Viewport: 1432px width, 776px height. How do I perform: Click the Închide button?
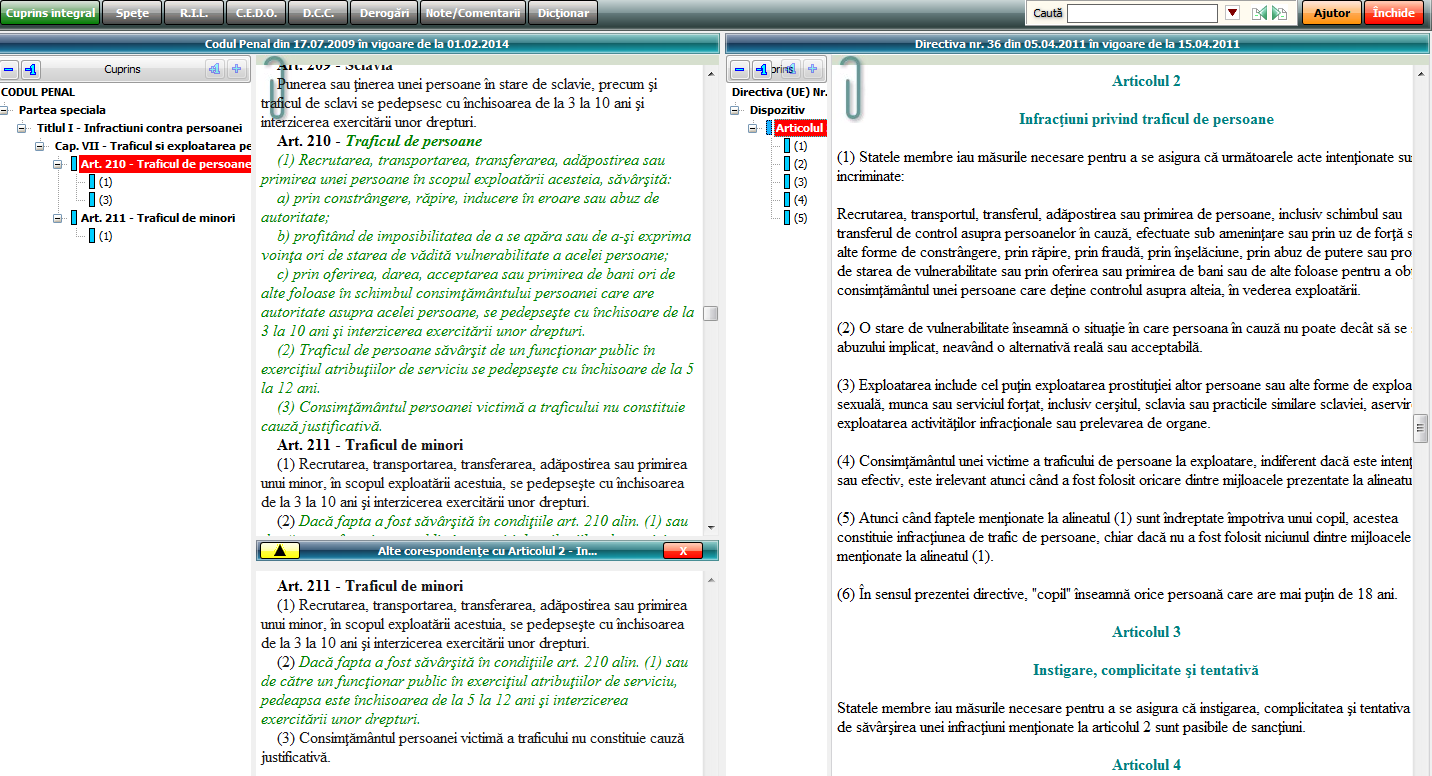(x=1394, y=13)
